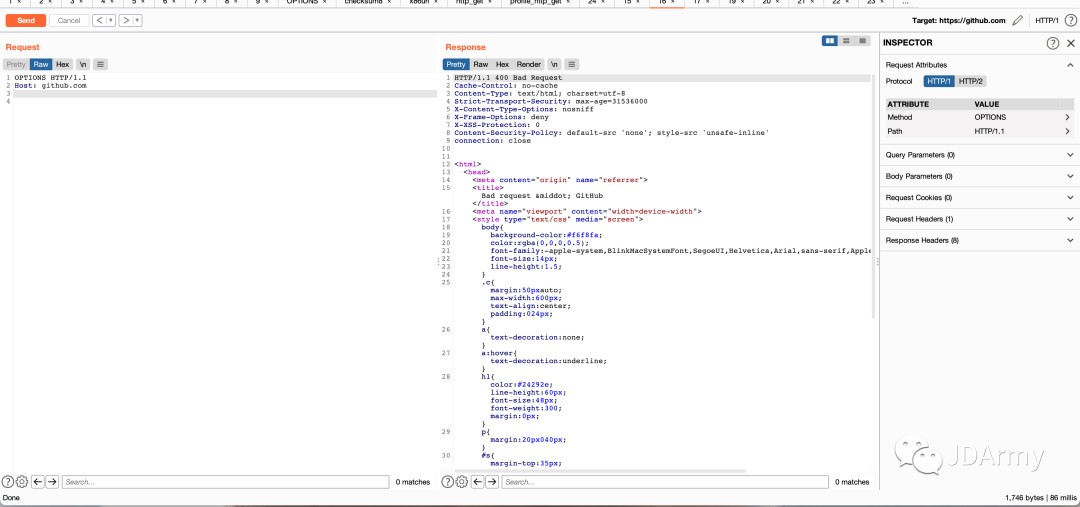Toggle non-printable characters in Request
This screenshot has height=507, width=1080.
pos(83,64)
